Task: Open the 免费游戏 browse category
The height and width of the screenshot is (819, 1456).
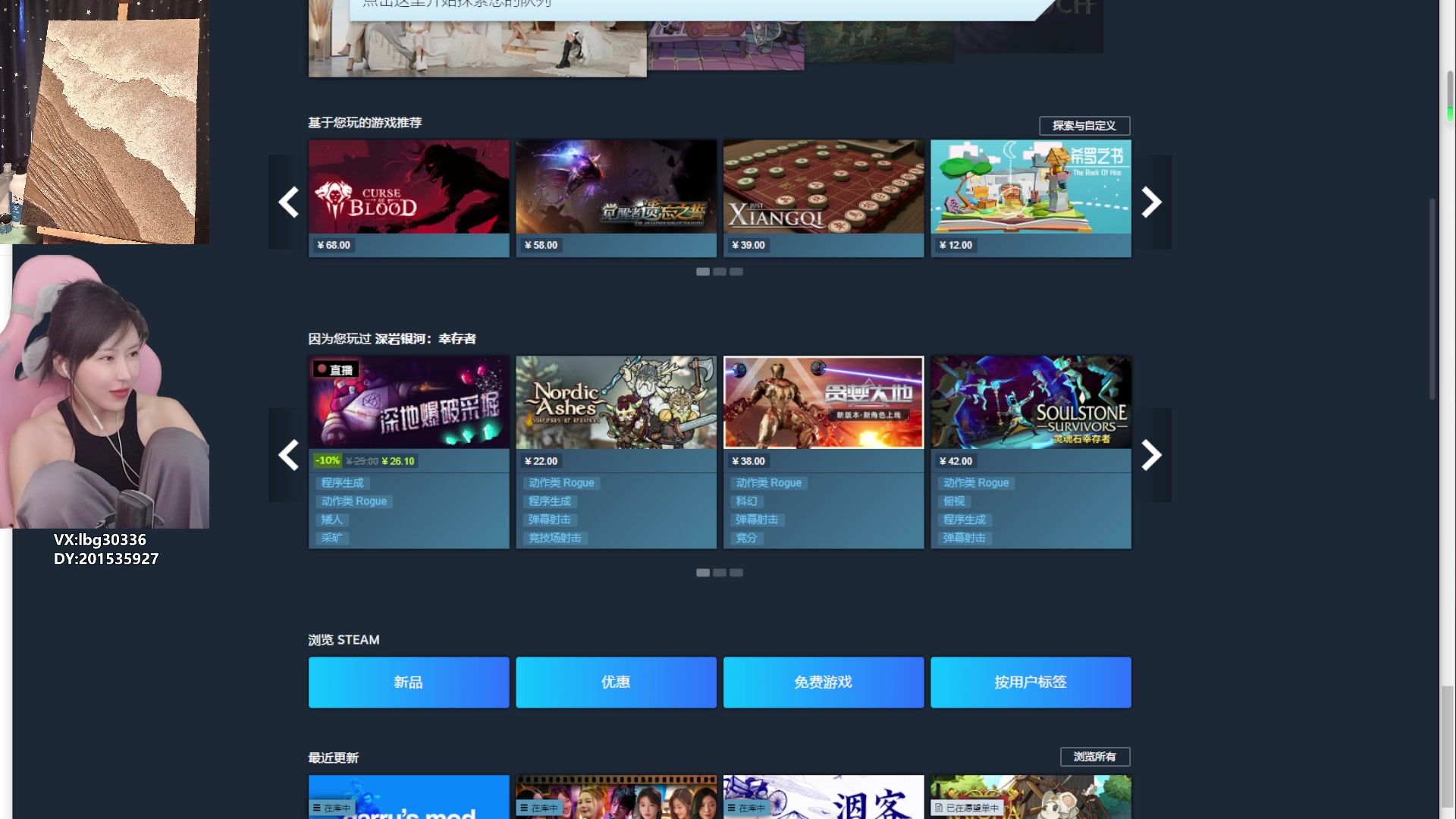Action: 823,682
